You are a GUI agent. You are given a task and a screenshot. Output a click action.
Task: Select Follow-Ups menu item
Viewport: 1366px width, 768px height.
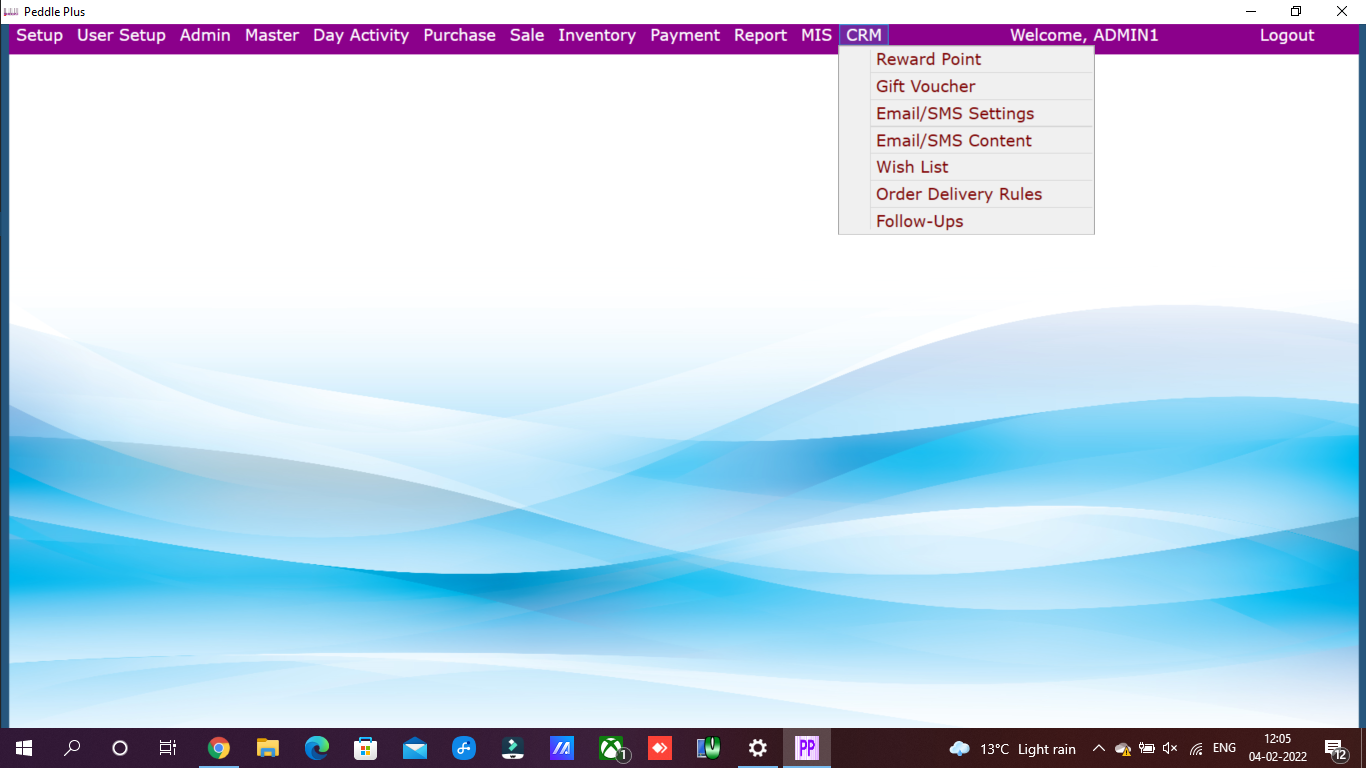[x=919, y=221]
